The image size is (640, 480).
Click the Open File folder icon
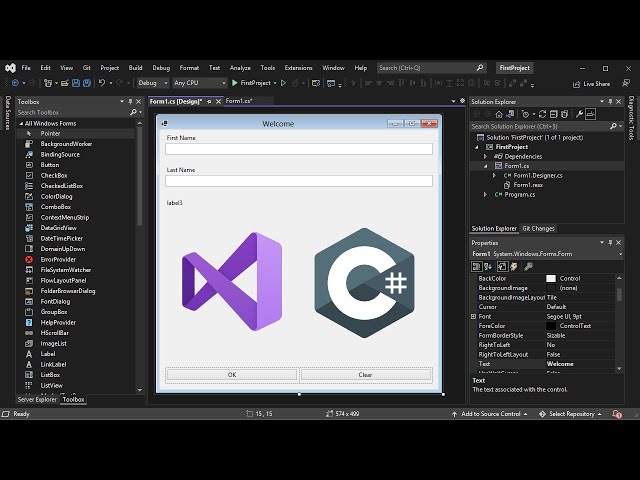[64, 83]
